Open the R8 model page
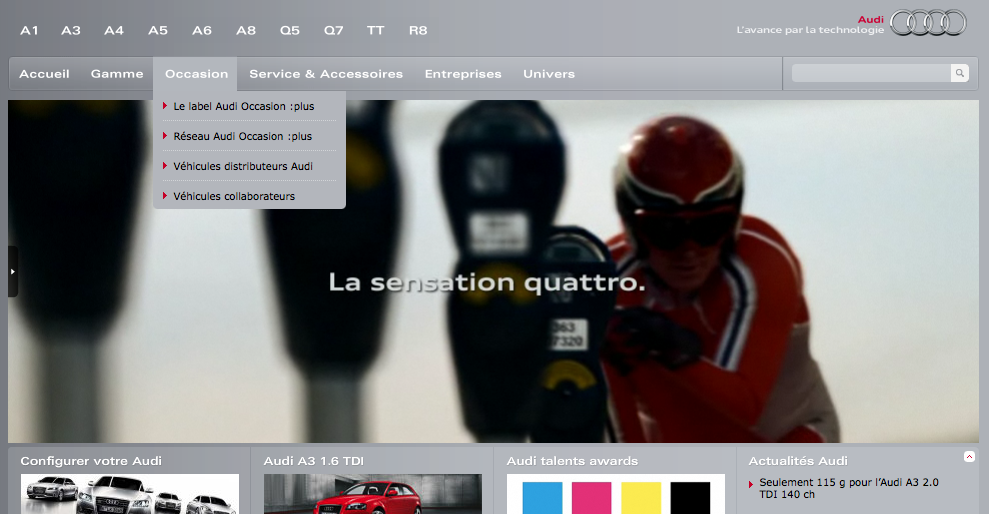 tap(418, 30)
